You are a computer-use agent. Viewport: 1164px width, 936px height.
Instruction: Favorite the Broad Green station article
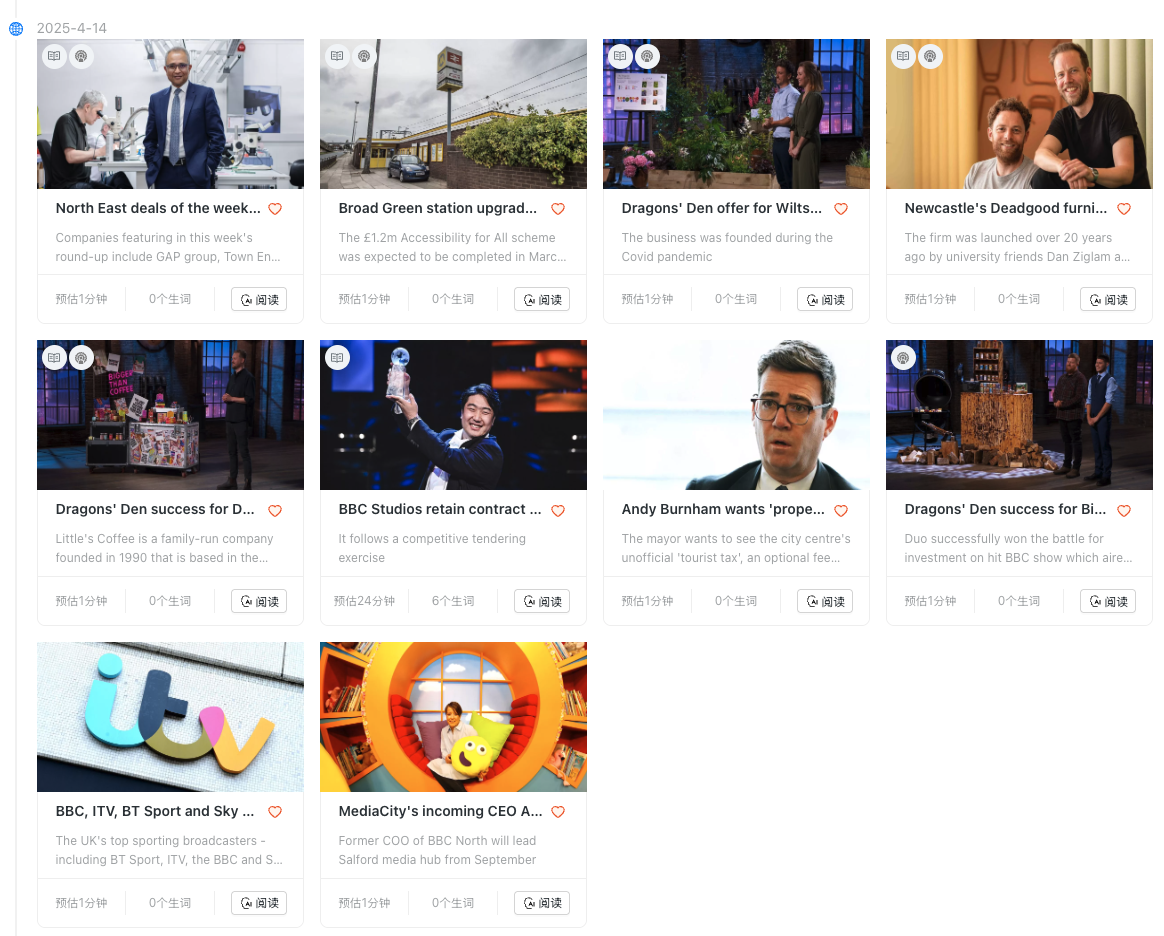558,209
